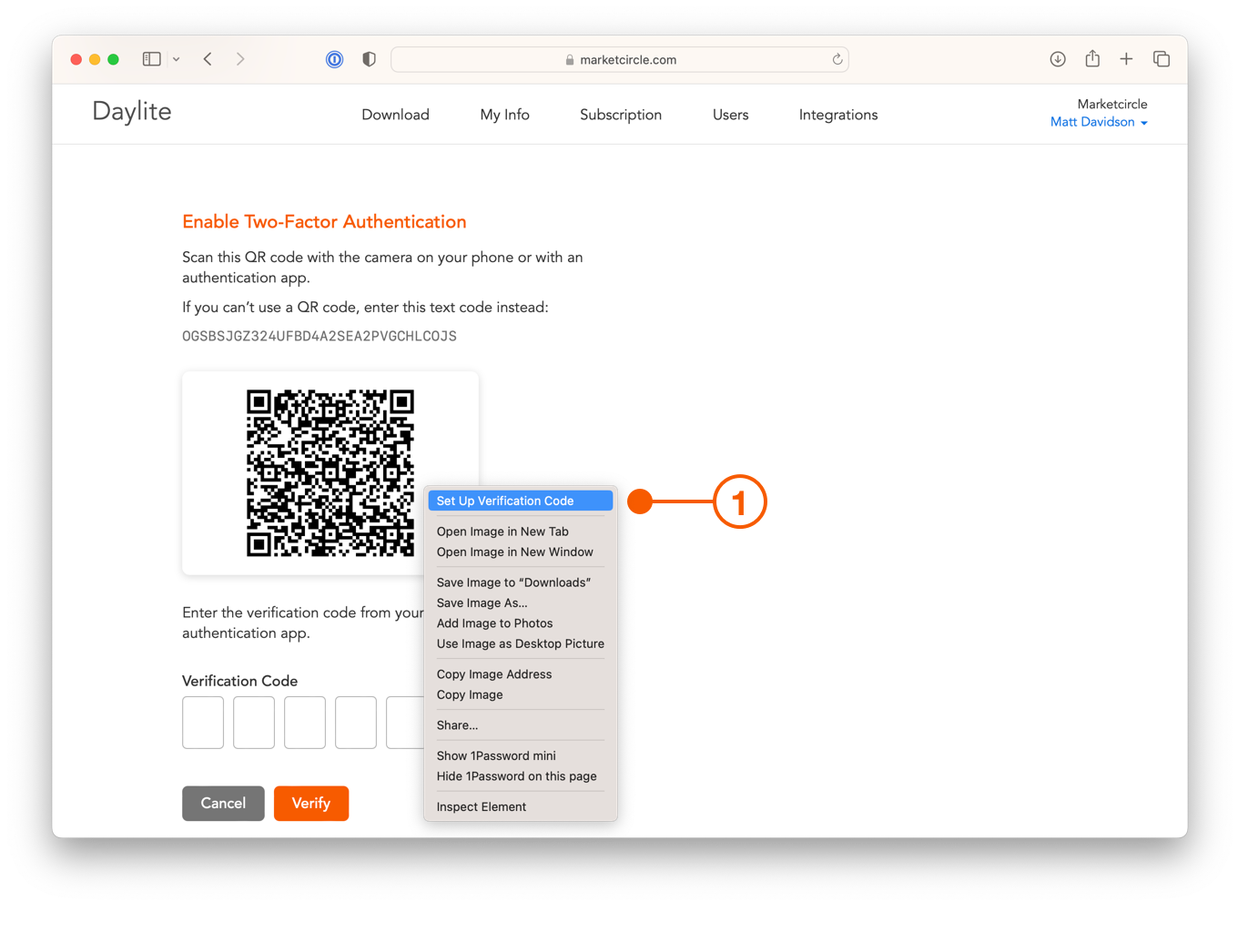Show tab overview icon
The width and height of the screenshot is (1238, 952).
coord(1162,59)
